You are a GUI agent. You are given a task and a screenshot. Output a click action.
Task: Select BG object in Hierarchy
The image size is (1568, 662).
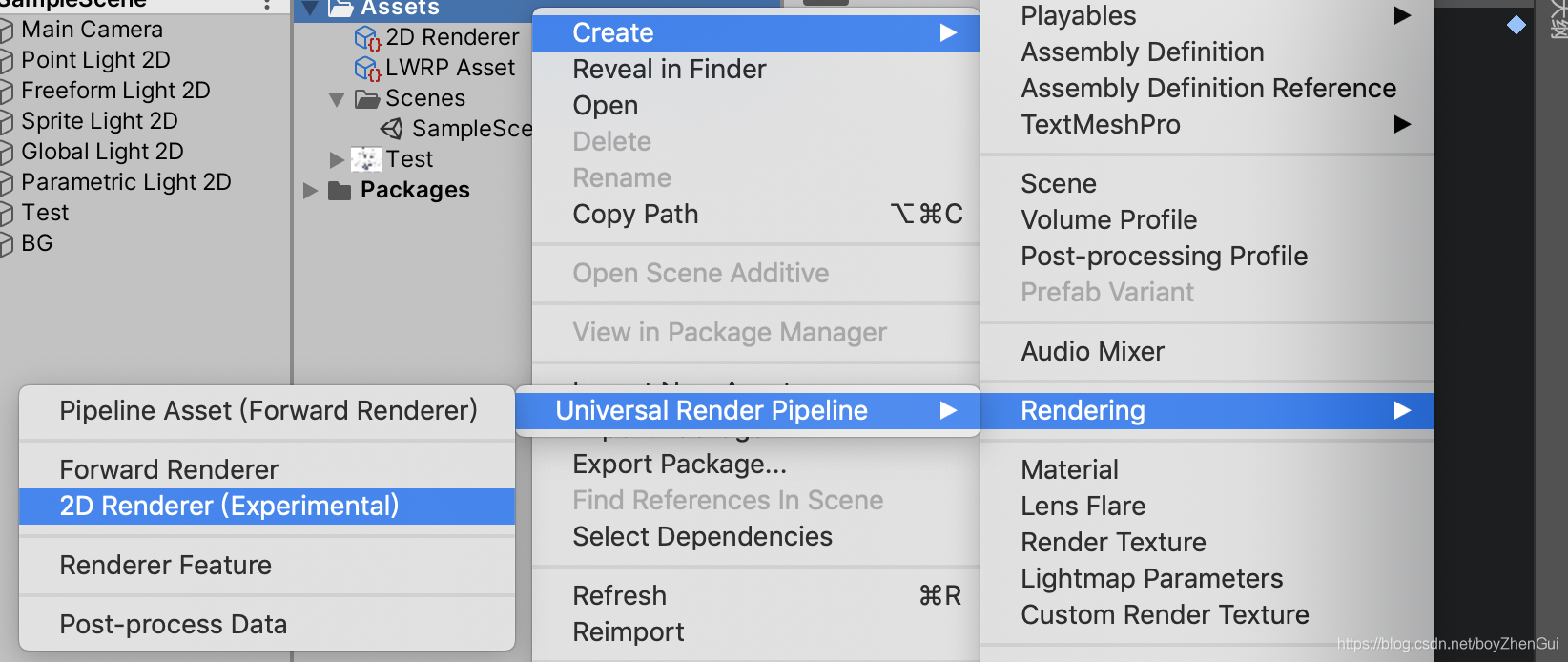pyautogui.click(x=37, y=243)
